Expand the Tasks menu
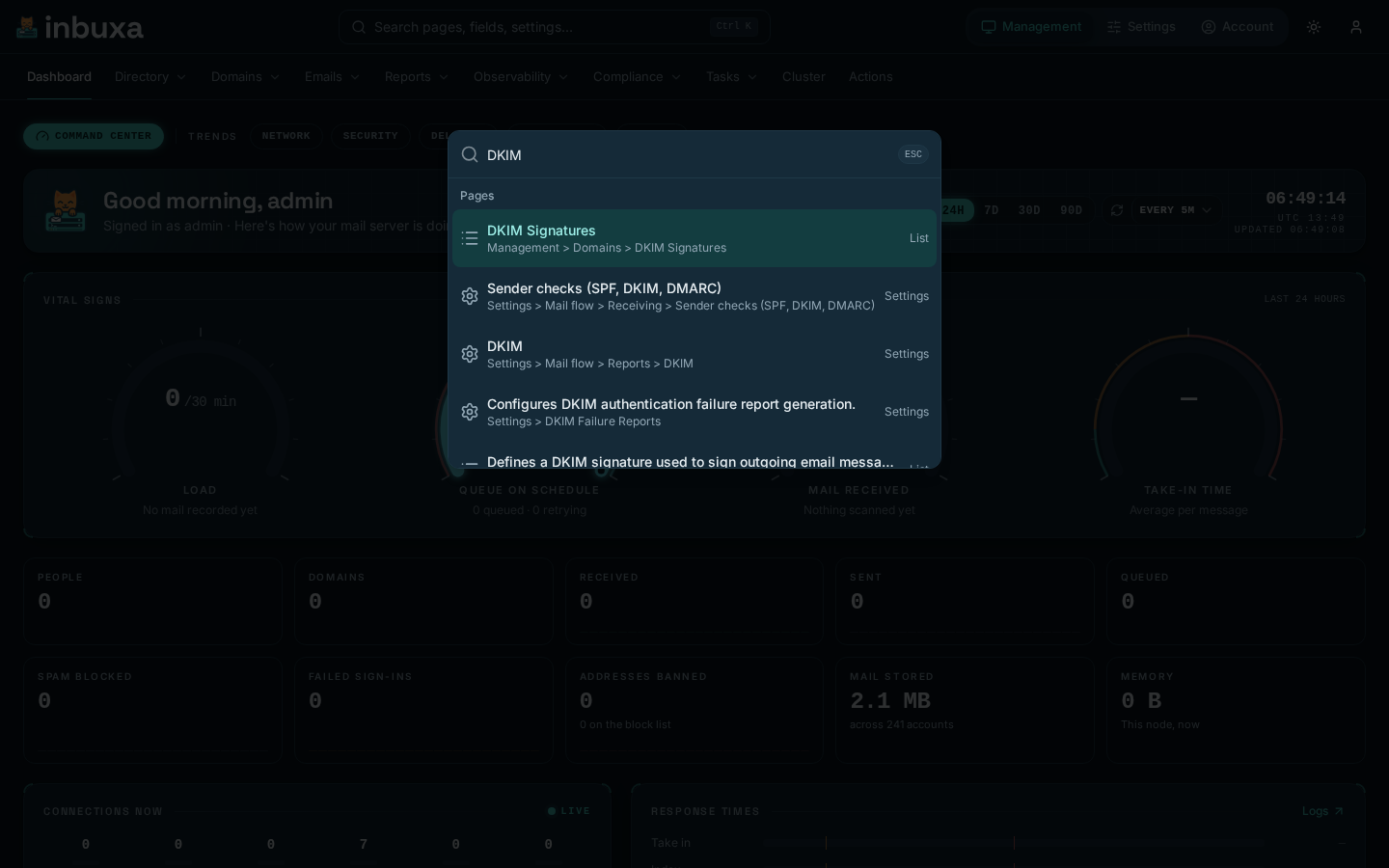The width and height of the screenshot is (1389, 868). point(732,77)
